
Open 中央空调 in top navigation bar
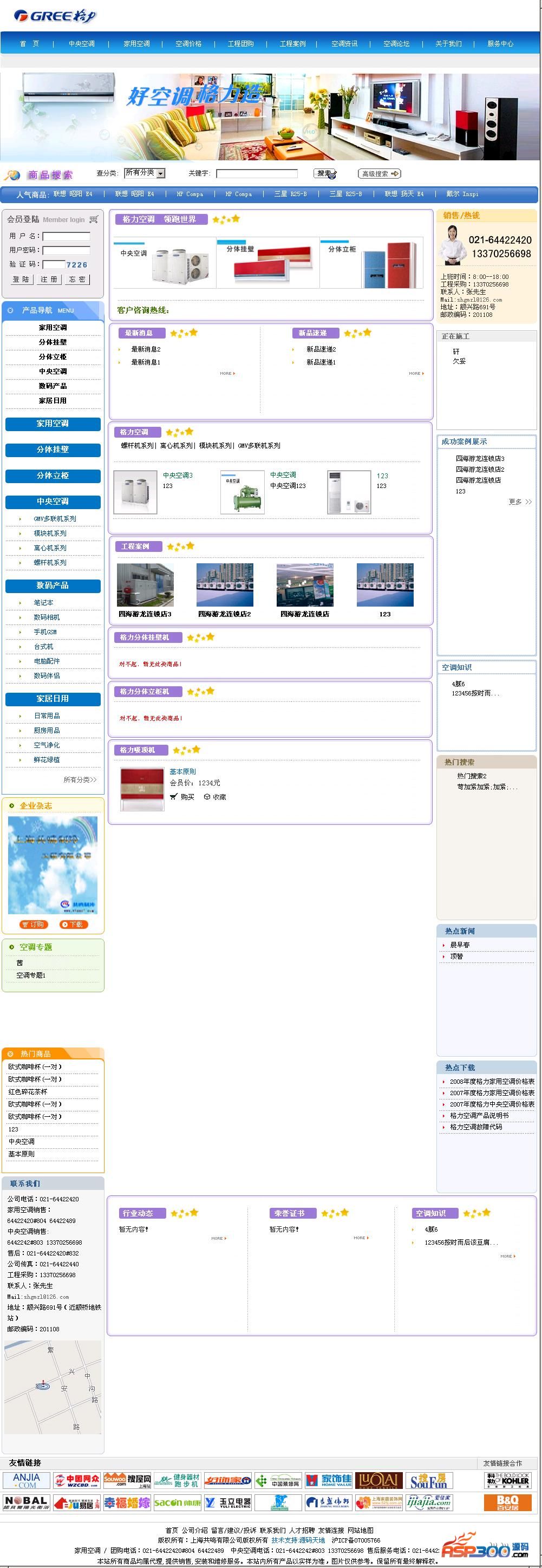point(82,44)
